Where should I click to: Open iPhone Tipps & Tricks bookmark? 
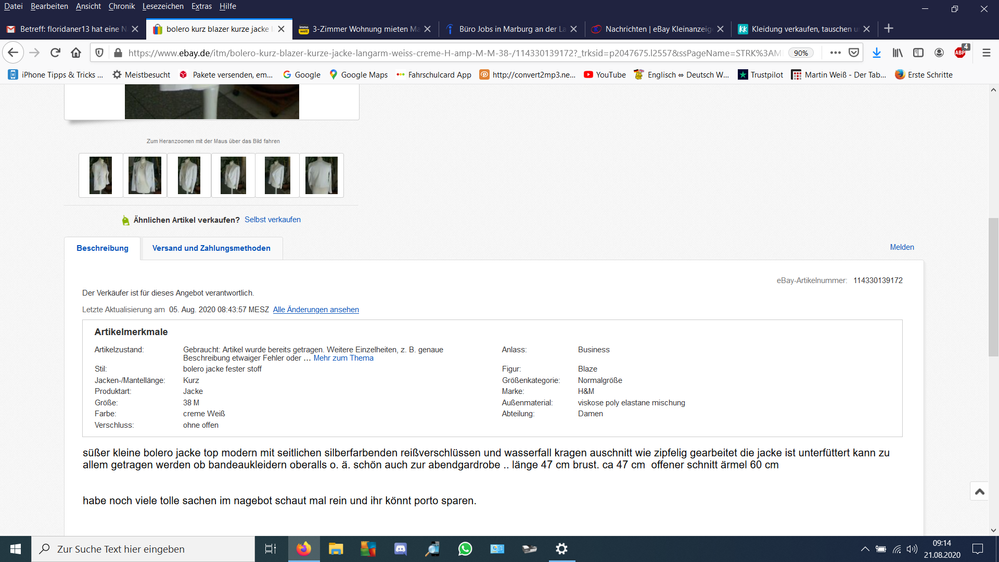click(55, 75)
